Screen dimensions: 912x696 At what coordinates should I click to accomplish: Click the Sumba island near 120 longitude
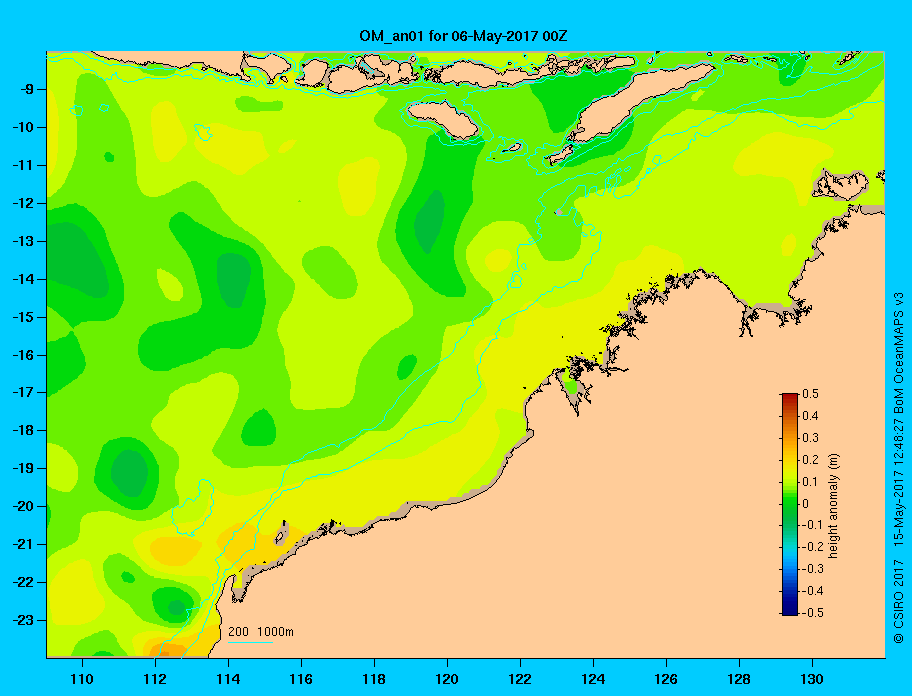point(443,119)
